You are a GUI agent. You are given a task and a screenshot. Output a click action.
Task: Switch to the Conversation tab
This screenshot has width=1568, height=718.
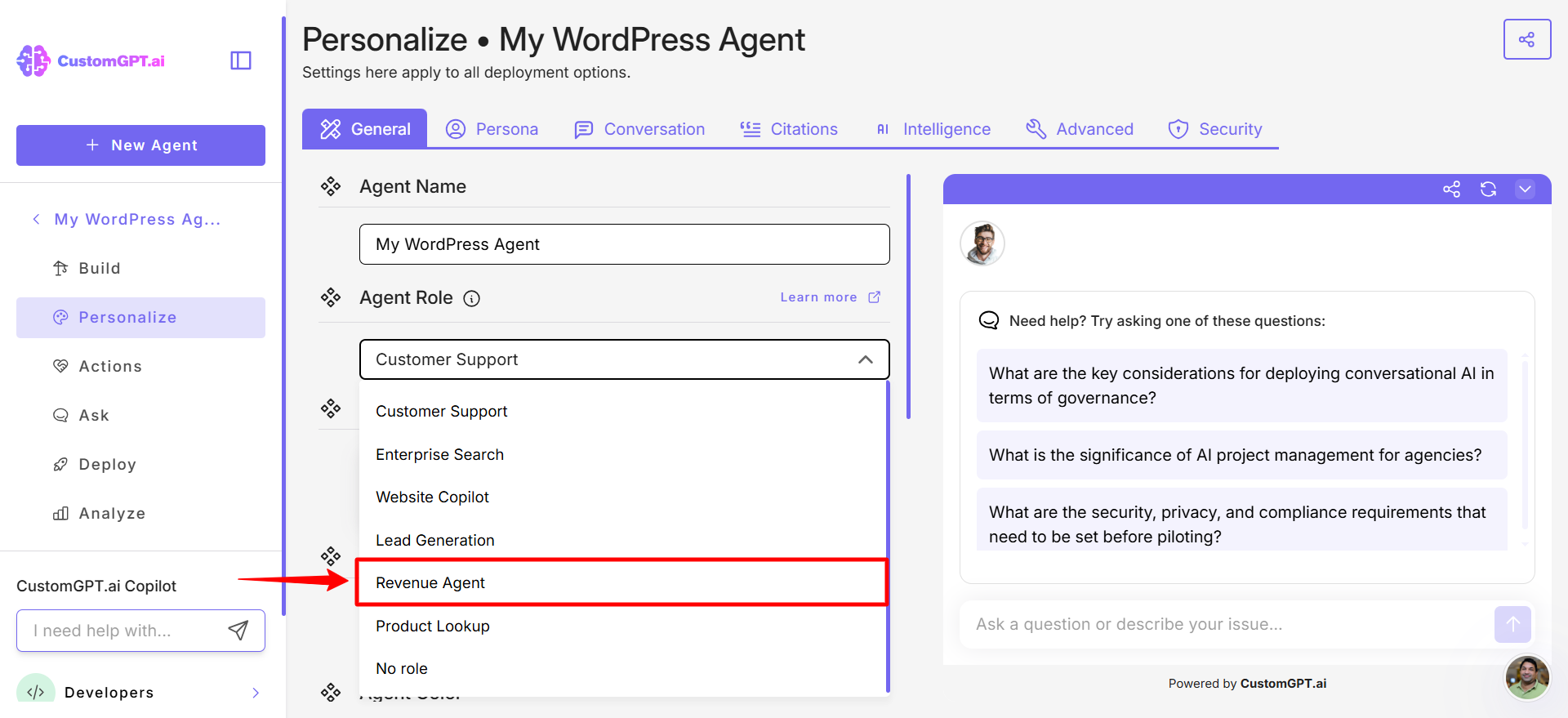point(639,129)
